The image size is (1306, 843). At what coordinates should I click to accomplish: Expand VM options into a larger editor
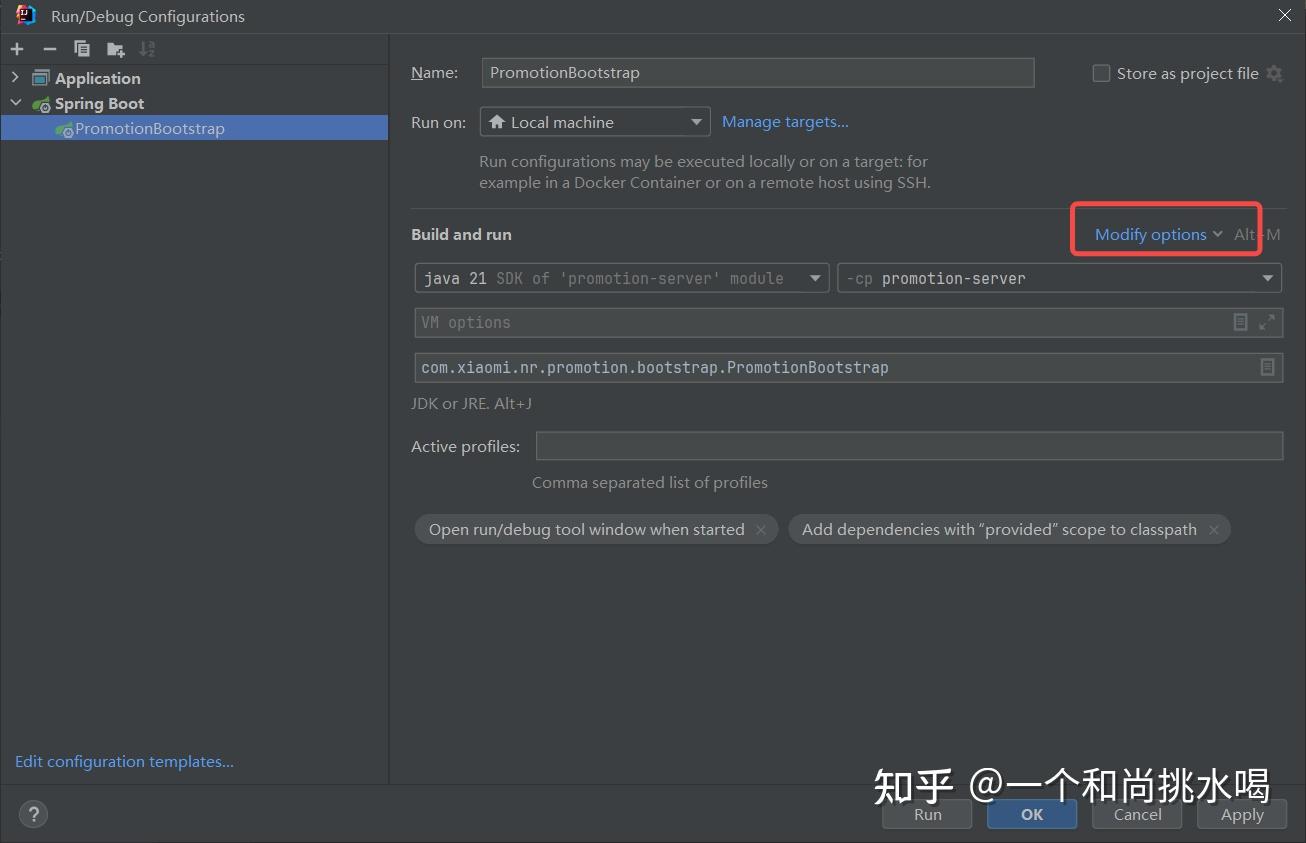[x=1269, y=322]
